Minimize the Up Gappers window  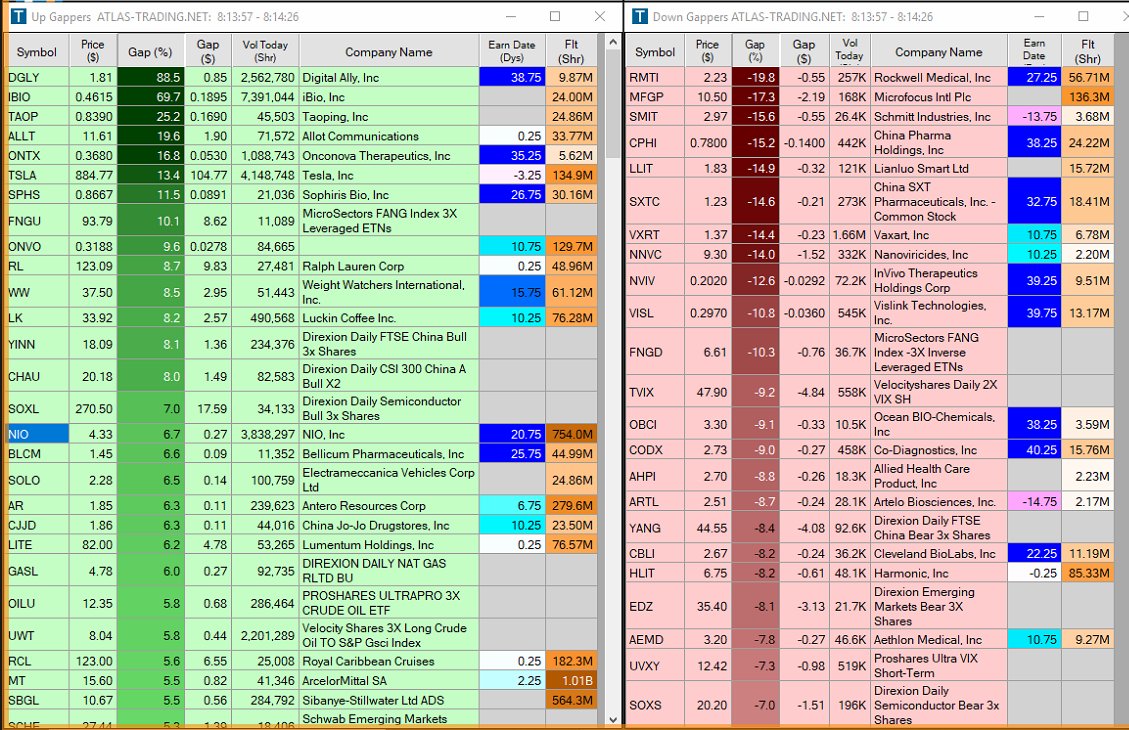point(510,16)
